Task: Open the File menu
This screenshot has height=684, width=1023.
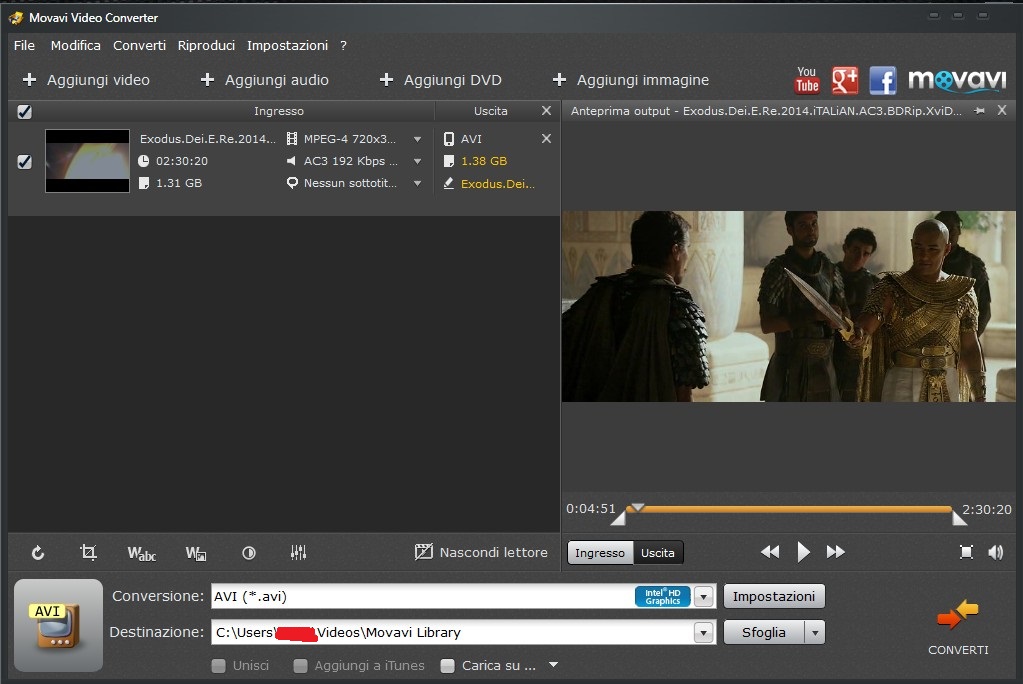Action: pyautogui.click(x=24, y=46)
